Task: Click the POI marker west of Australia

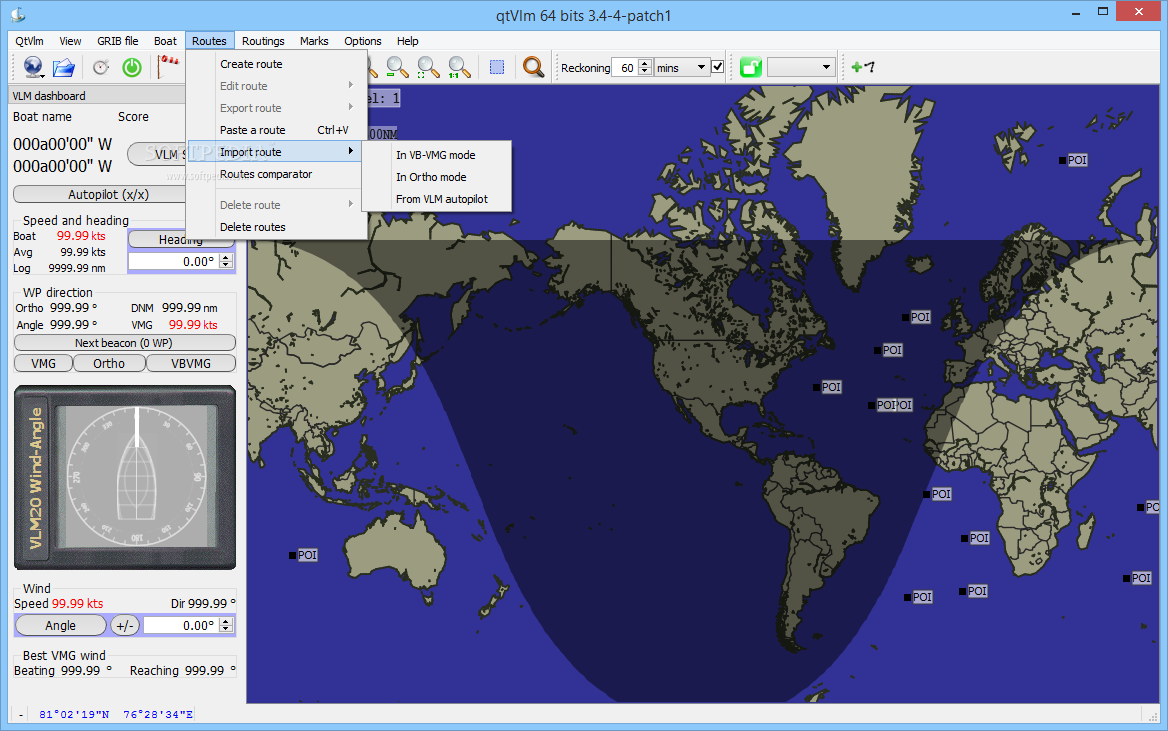Action: tap(303, 555)
